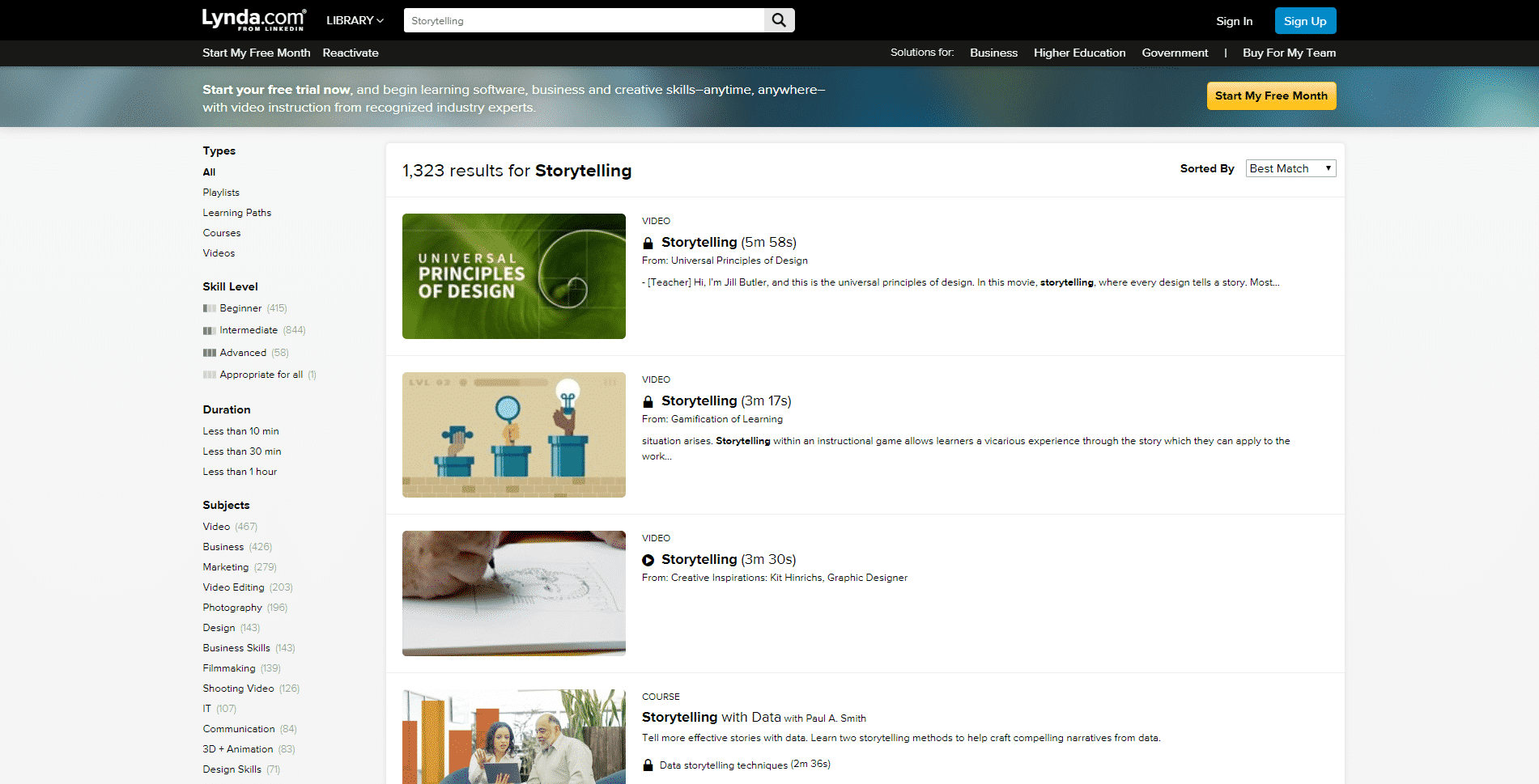Filter by Design (143) subject
1539x784 pixels.
219,628
